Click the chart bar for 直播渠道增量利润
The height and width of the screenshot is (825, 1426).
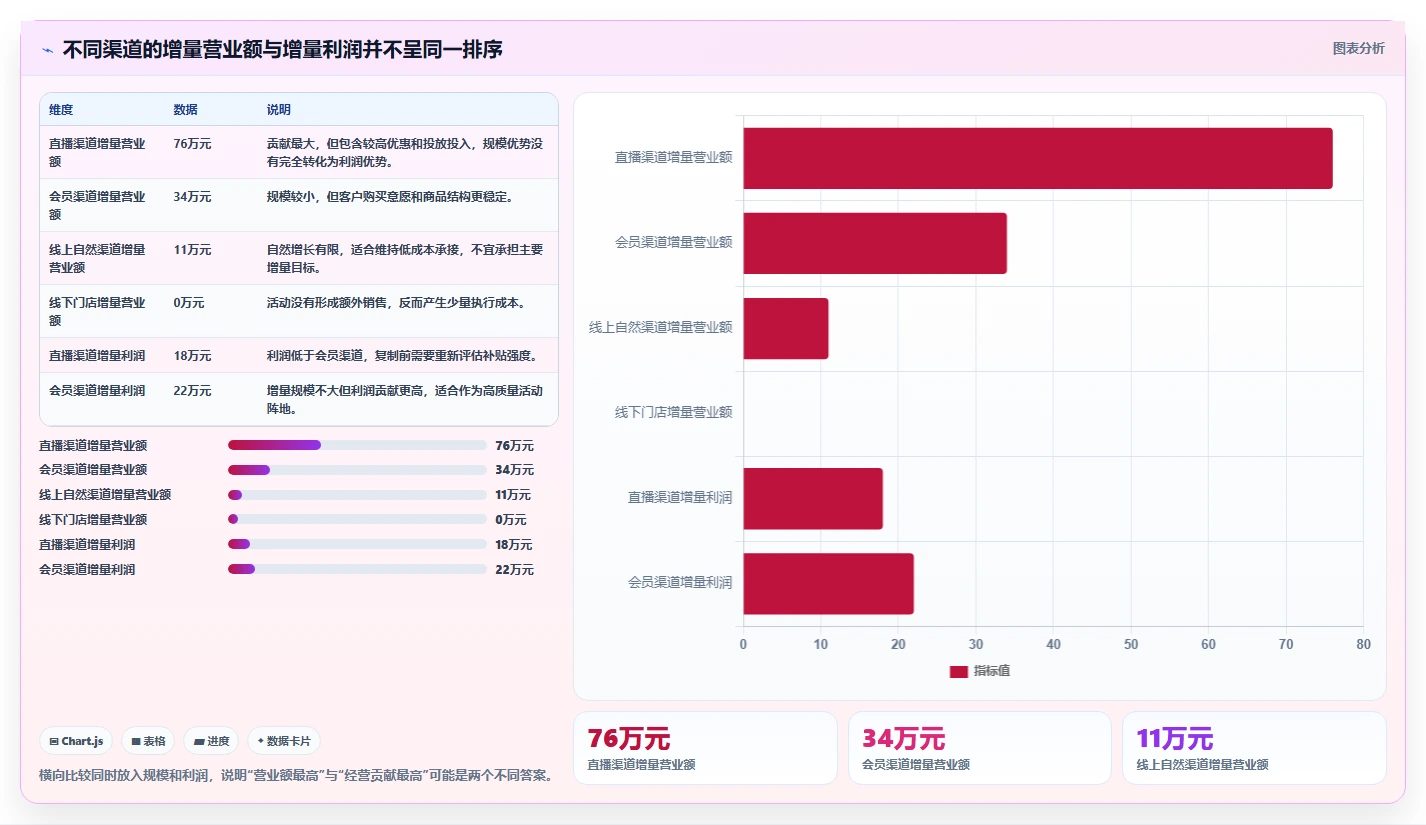point(812,498)
